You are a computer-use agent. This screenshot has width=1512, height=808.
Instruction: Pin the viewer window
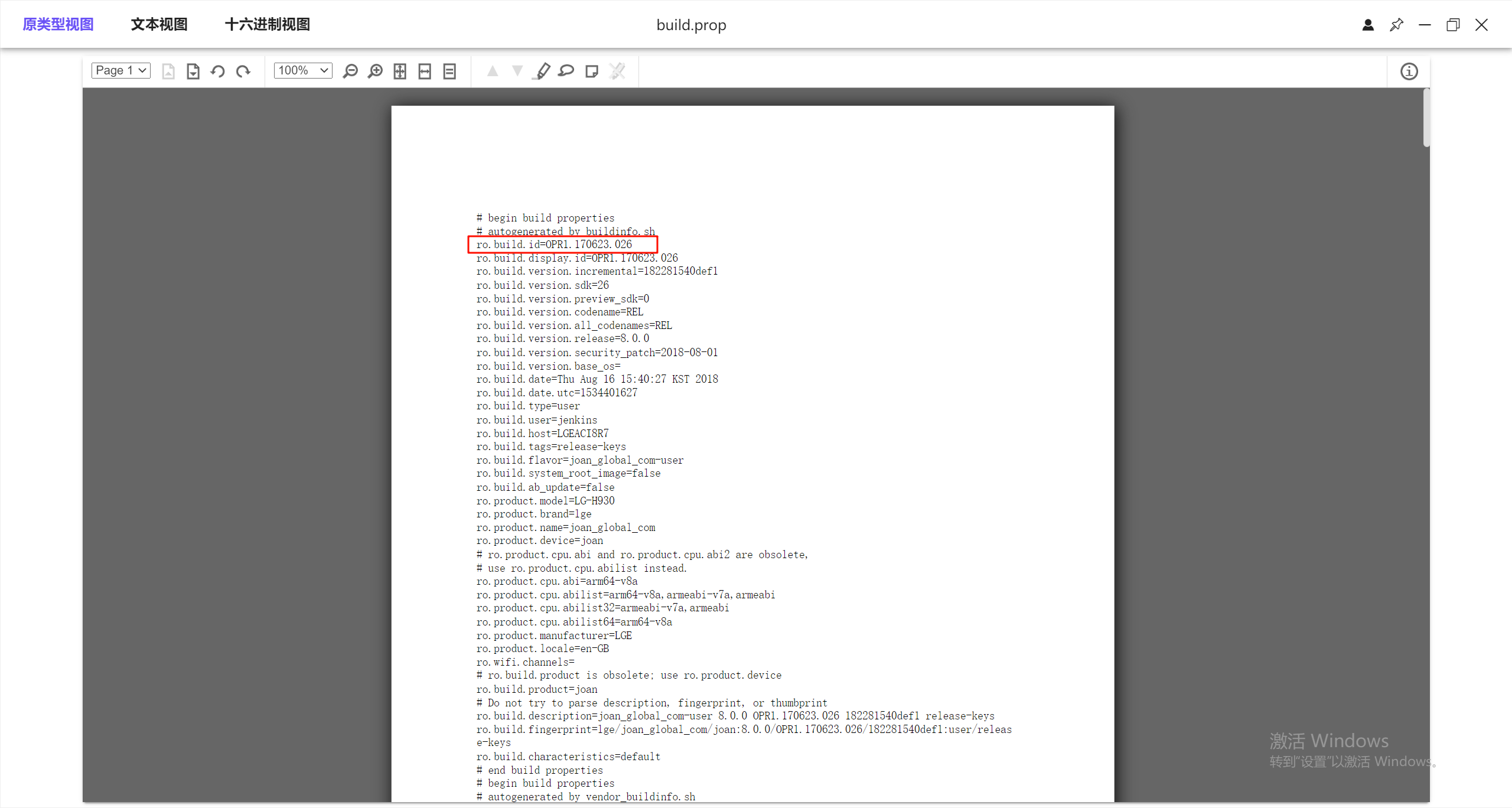[1396, 25]
